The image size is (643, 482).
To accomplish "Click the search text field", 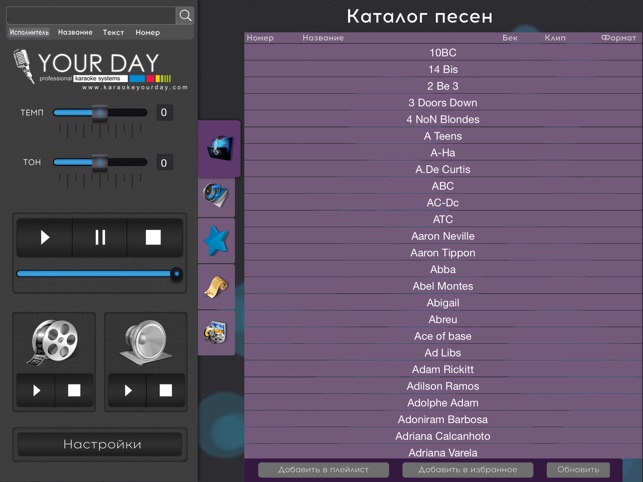I will point(91,16).
